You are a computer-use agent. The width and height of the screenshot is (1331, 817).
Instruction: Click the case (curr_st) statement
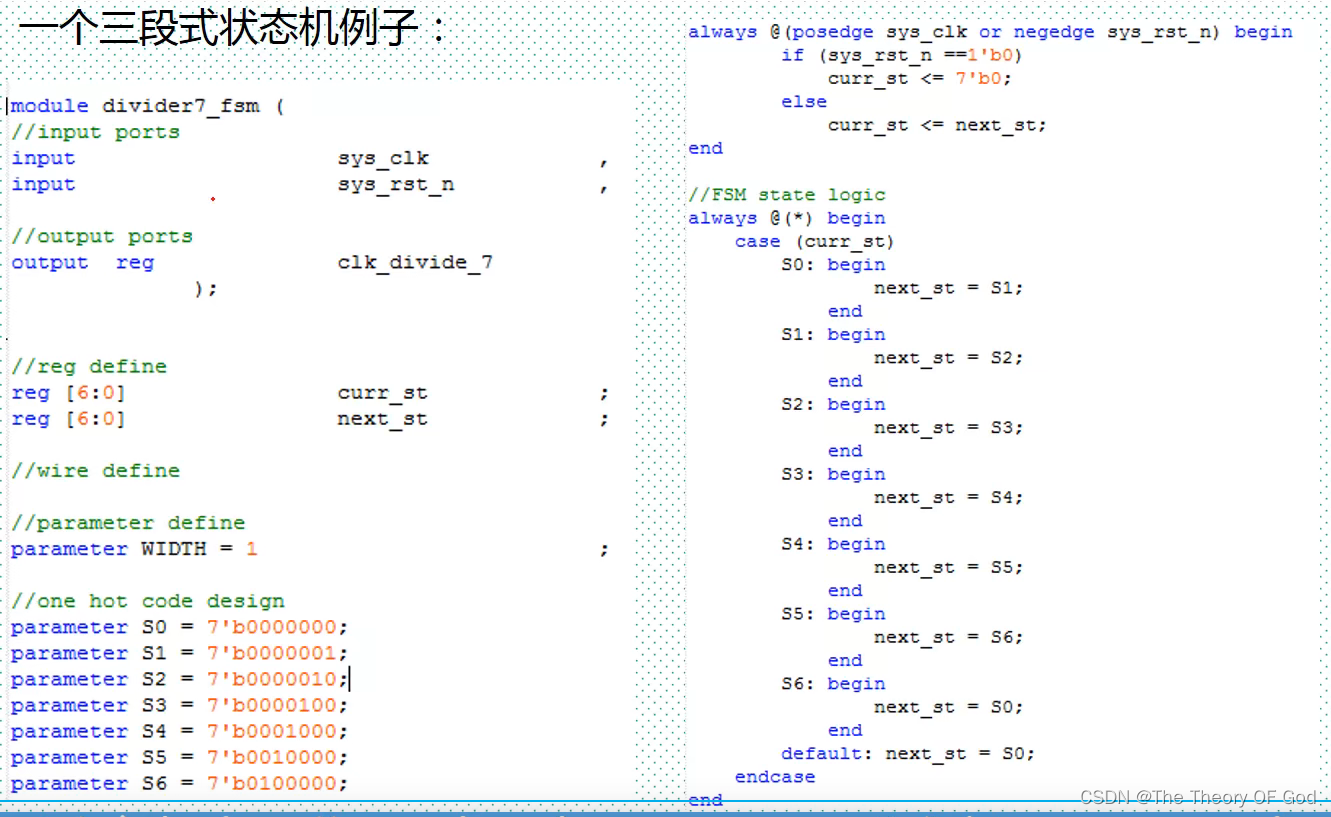(x=815, y=241)
